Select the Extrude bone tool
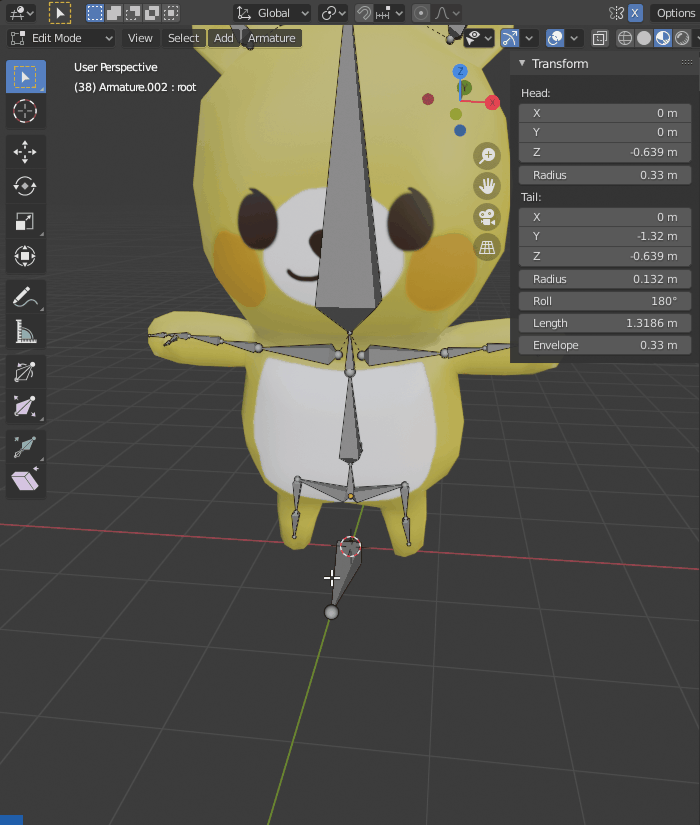The image size is (700, 825). 25,447
